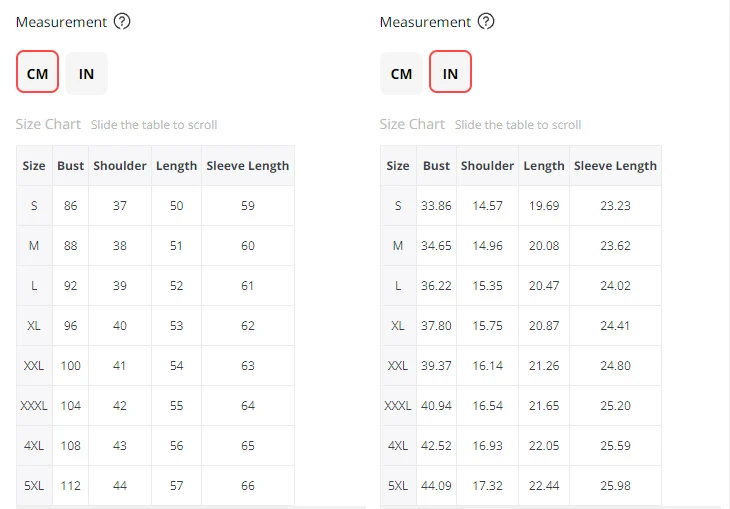This screenshot has height=509, width=730.
Task: Click Bust column header in left table
Action: click(70, 166)
